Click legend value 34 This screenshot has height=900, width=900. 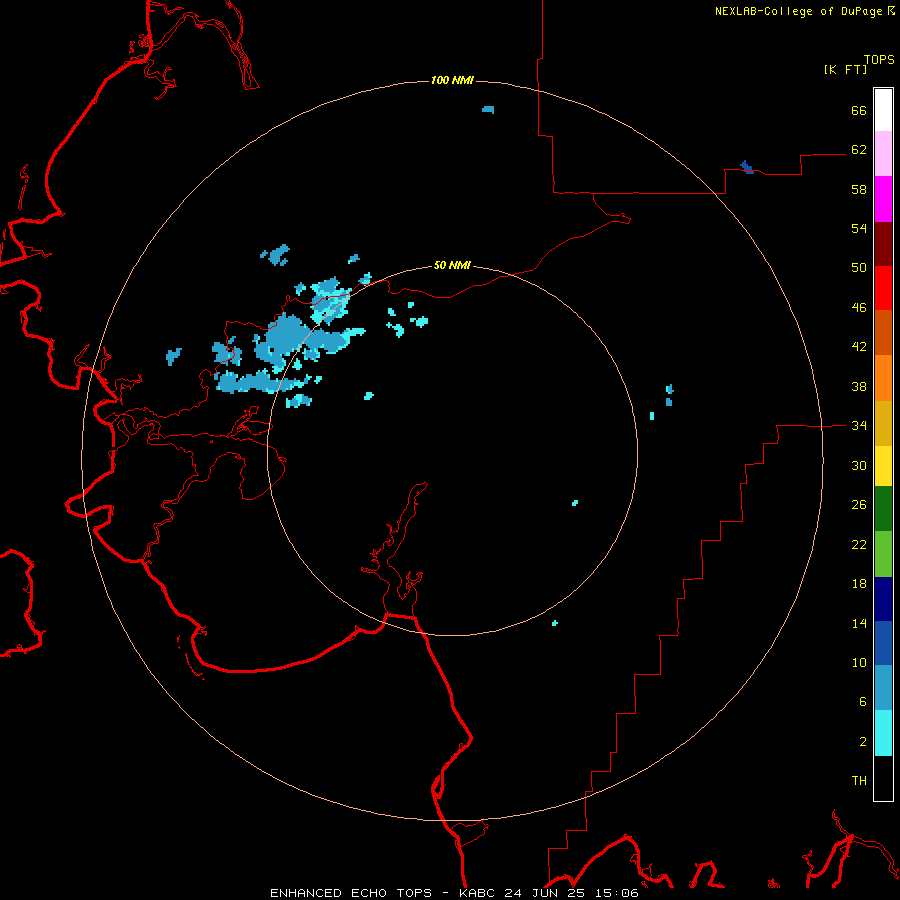point(859,425)
